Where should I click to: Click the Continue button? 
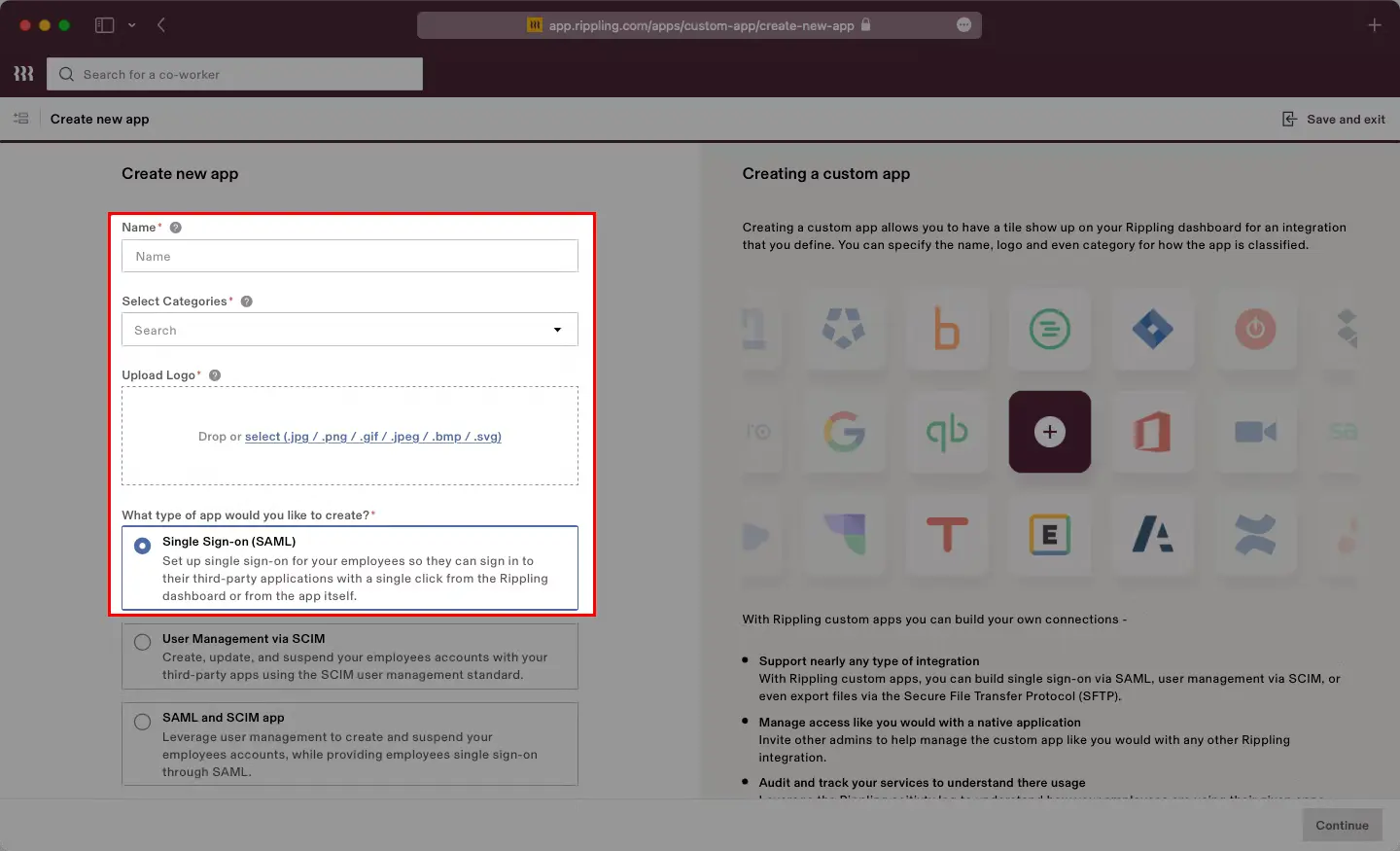(1342, 825)
